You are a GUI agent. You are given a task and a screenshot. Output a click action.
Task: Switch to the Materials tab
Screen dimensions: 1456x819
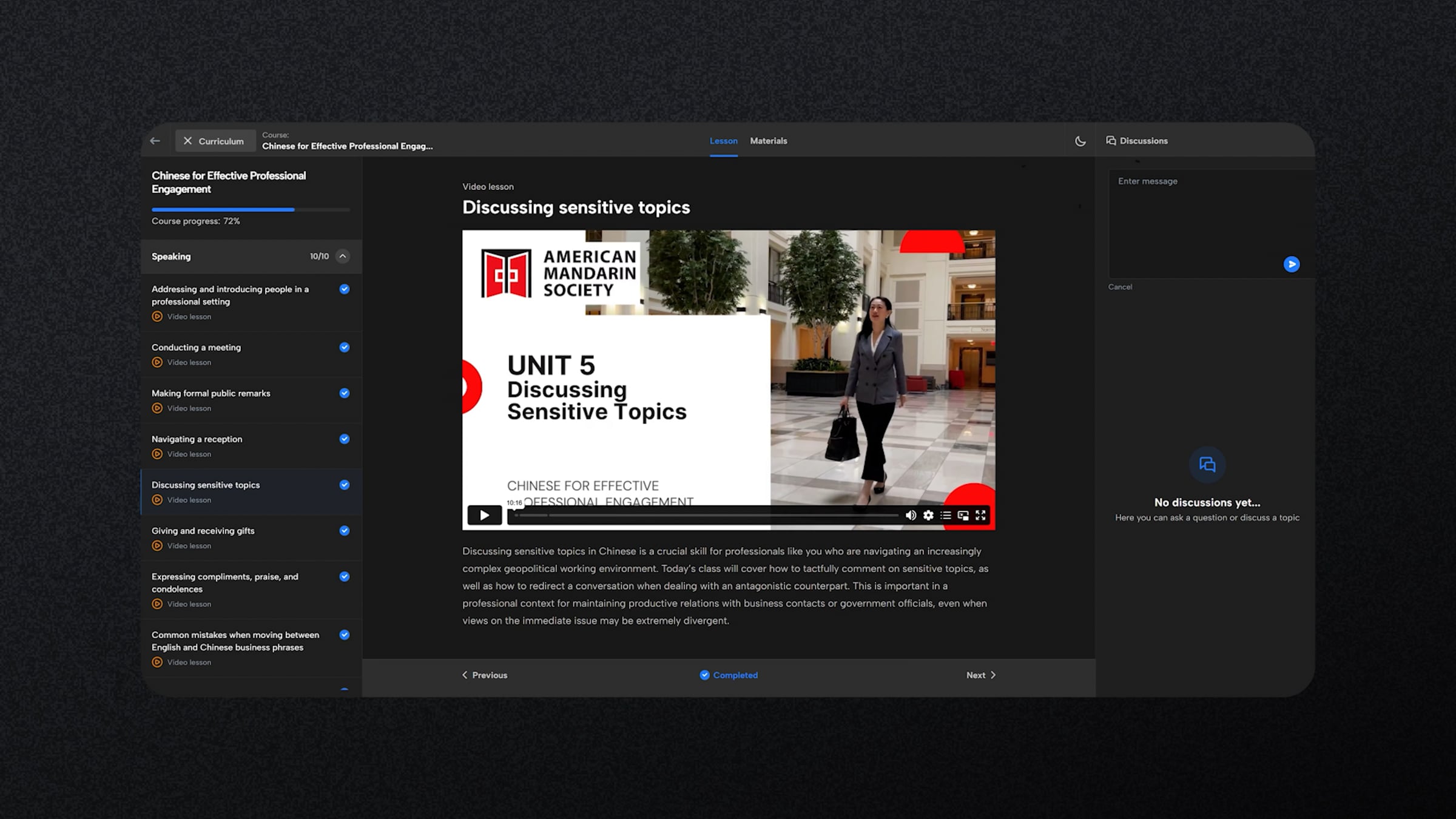(769, 141)
